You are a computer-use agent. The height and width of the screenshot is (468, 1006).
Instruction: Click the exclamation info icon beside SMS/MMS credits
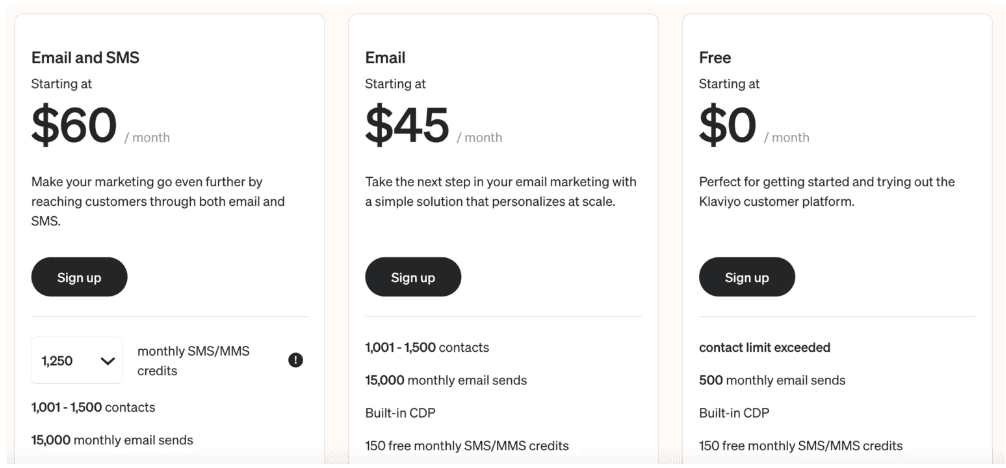coord(295,360)
